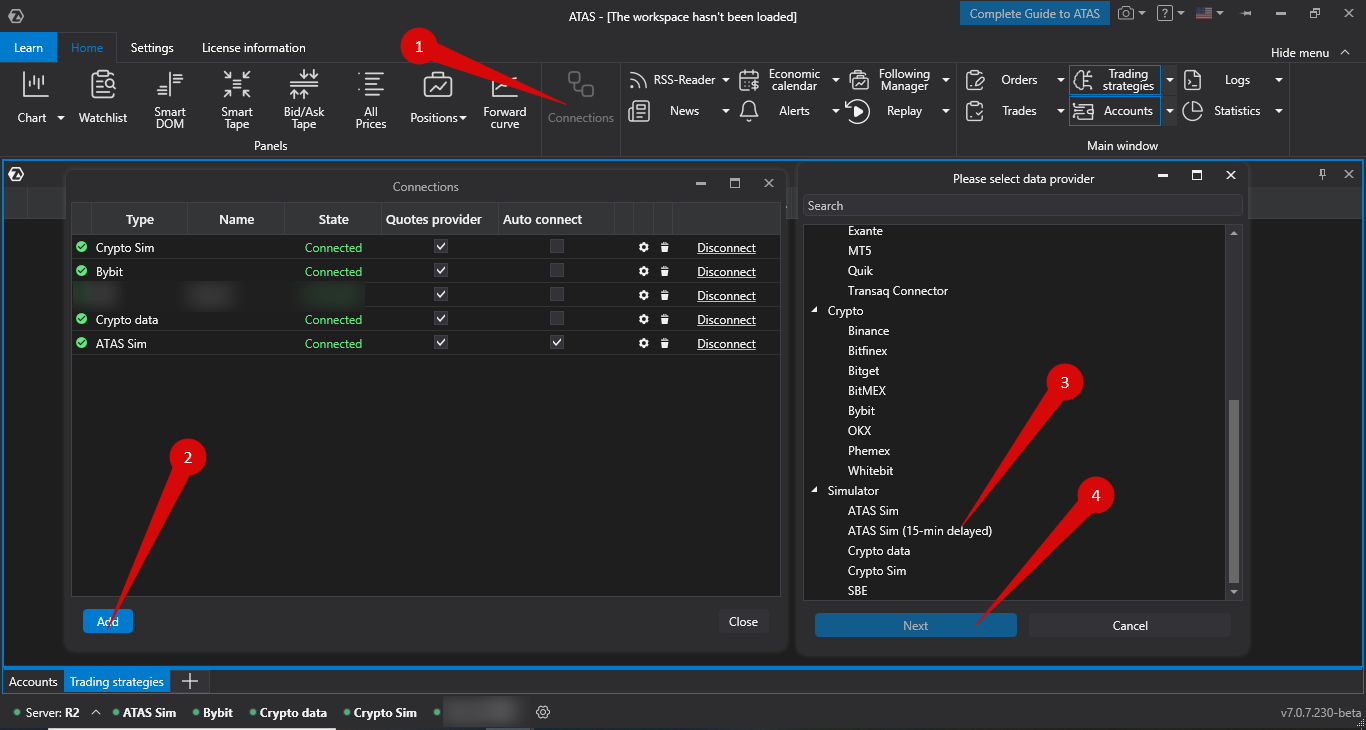Collapse the Crypto group in provider list
The width and height of the screenshot is (1366, 730).
pos(816,311)
